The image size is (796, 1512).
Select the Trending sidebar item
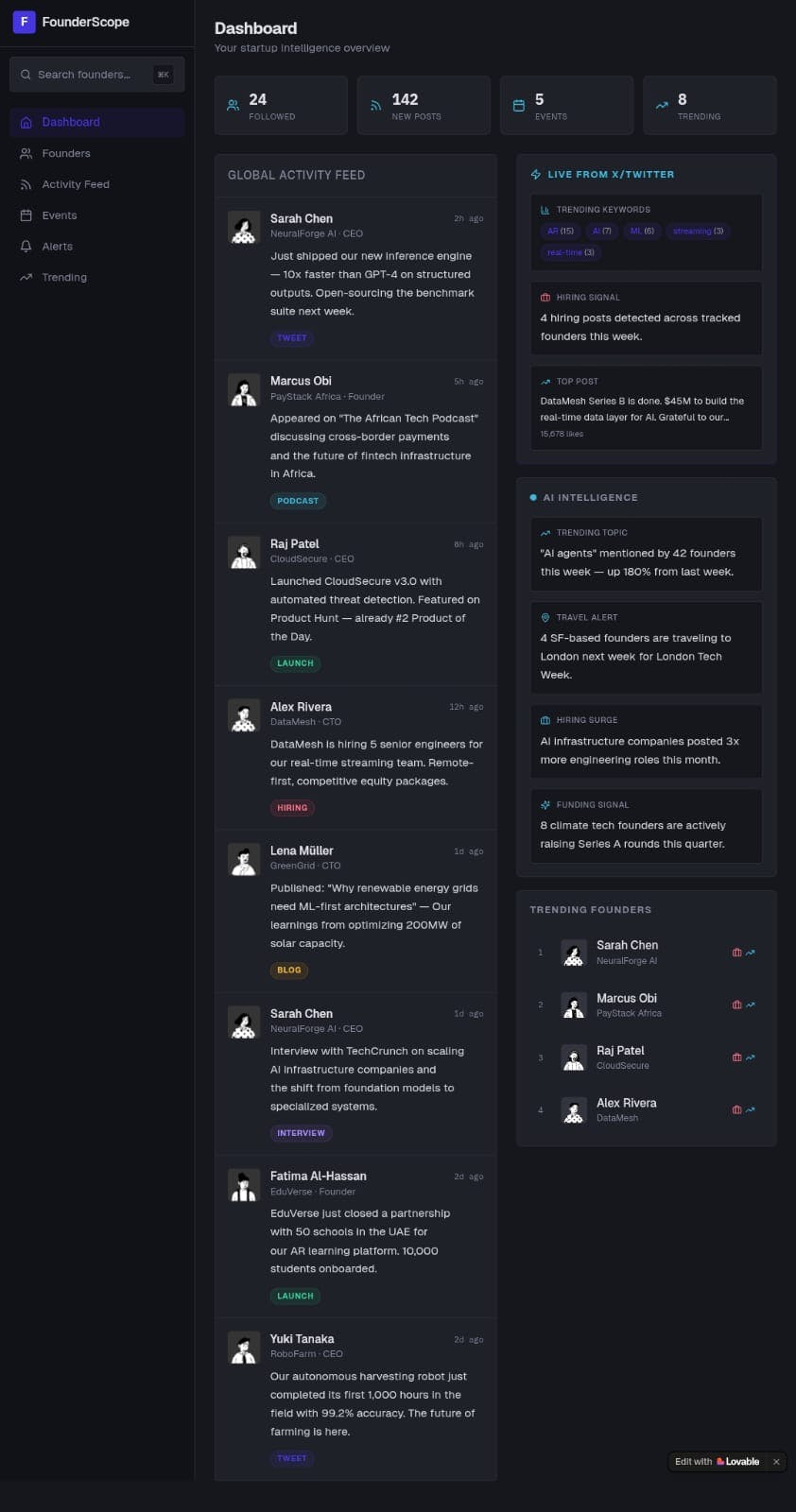pyautogui.click(x=64, y=278)
